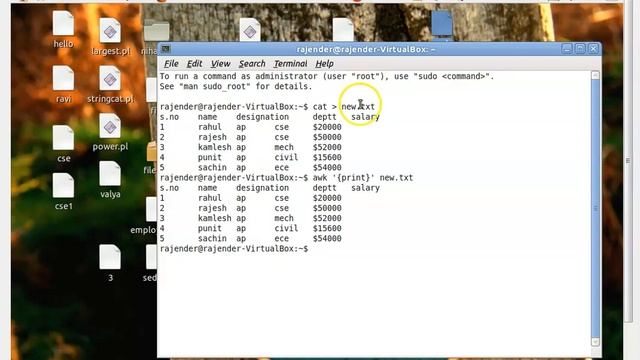This screenshot has height=360, width=640.
Task: Open the hello file icon on desktop
Action: 63,24
